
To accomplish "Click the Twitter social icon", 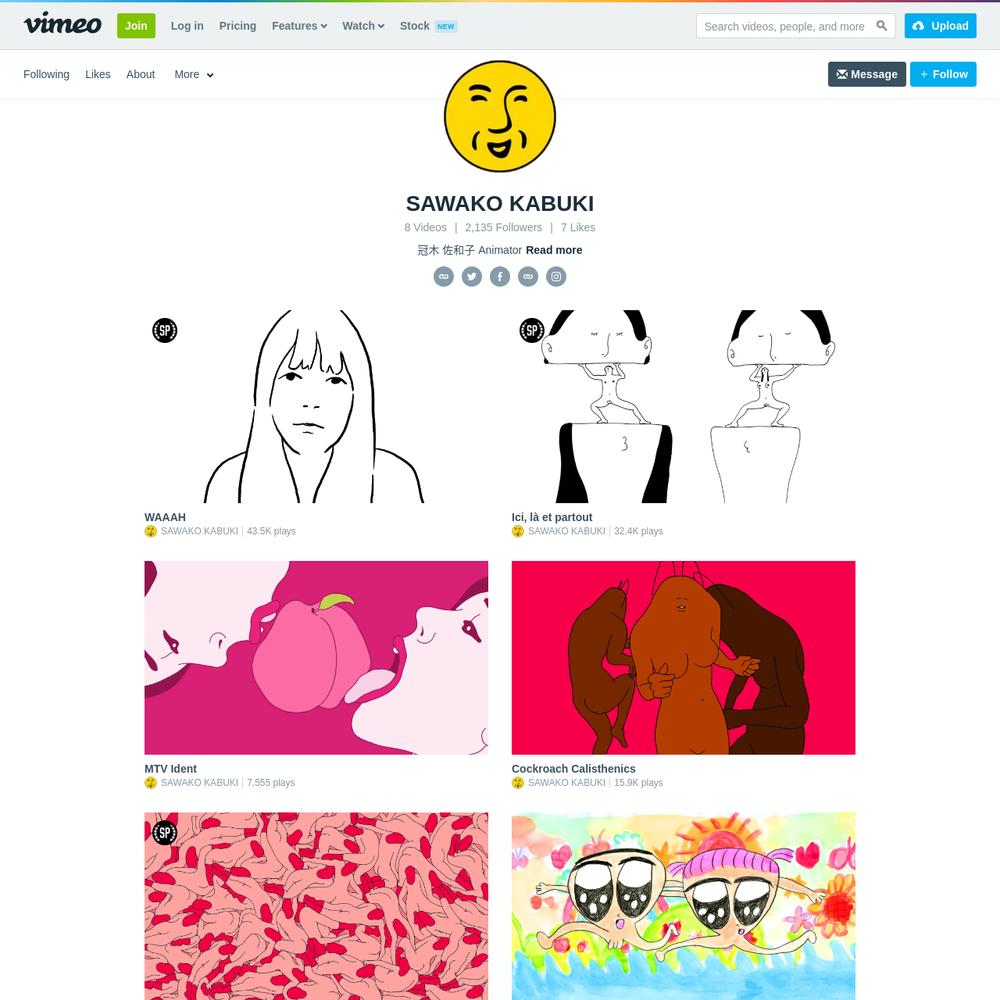I will (x=471, y=276).
